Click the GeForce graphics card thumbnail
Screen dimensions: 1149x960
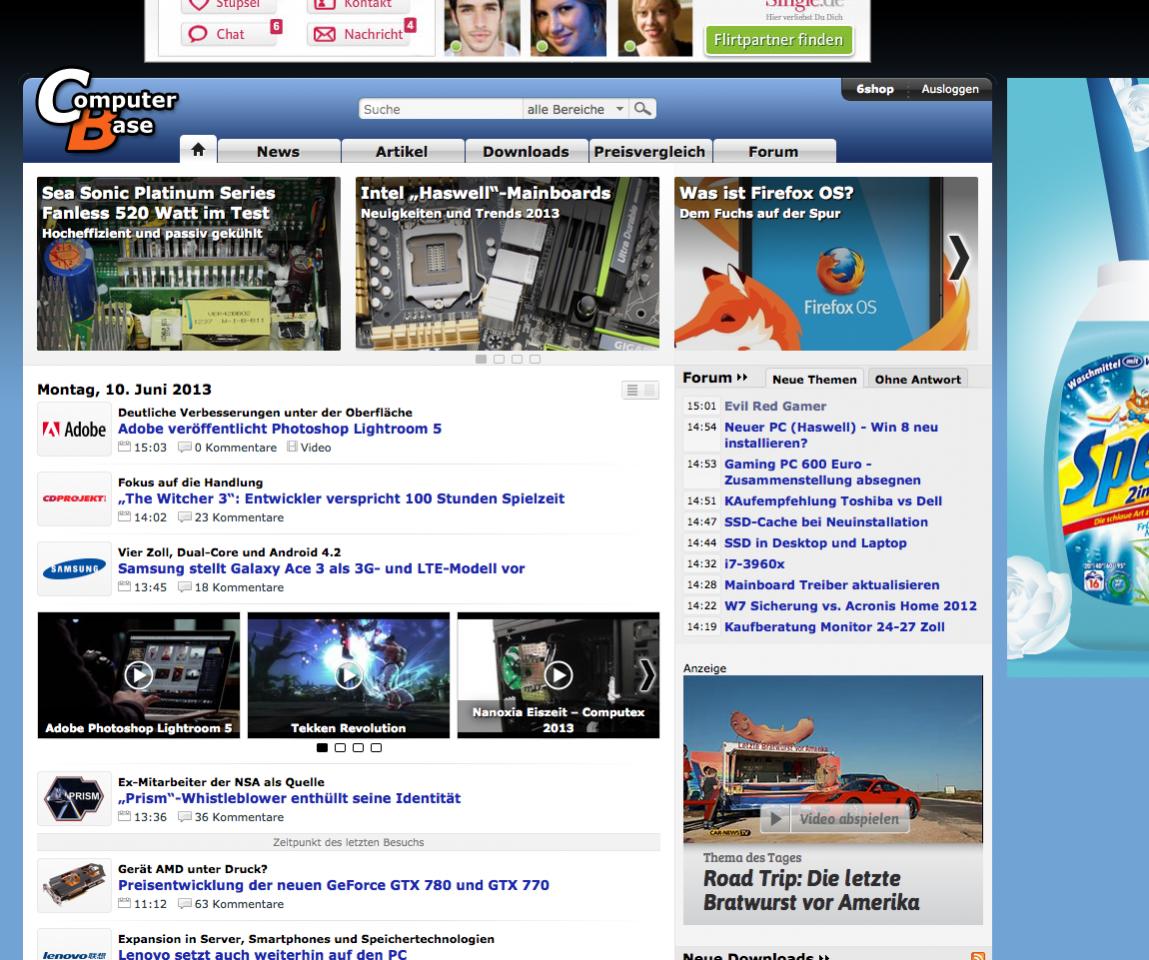point(74,885)
